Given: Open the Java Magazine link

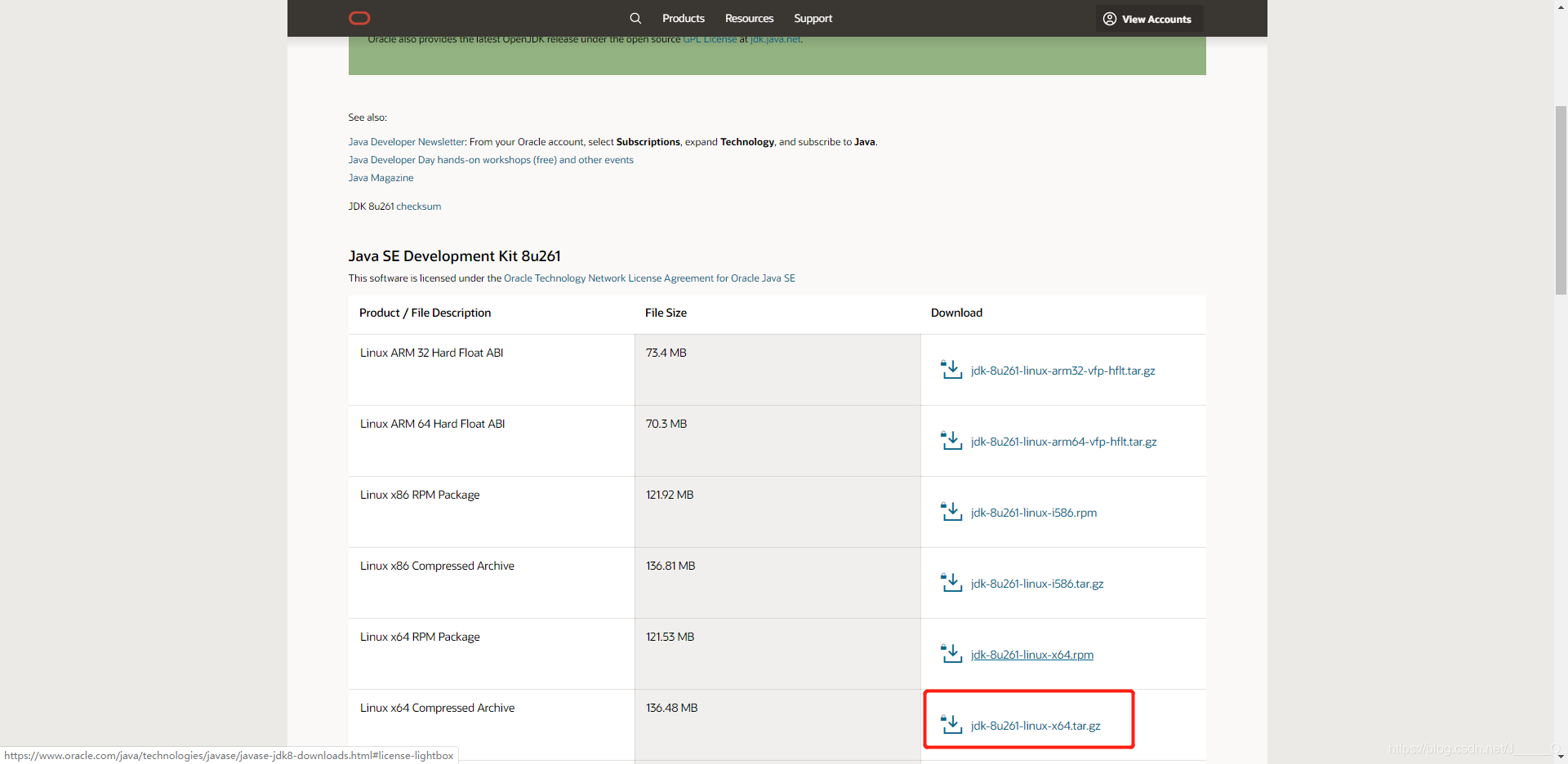Looking at the screenshot, I should click(x=381, y=178).
